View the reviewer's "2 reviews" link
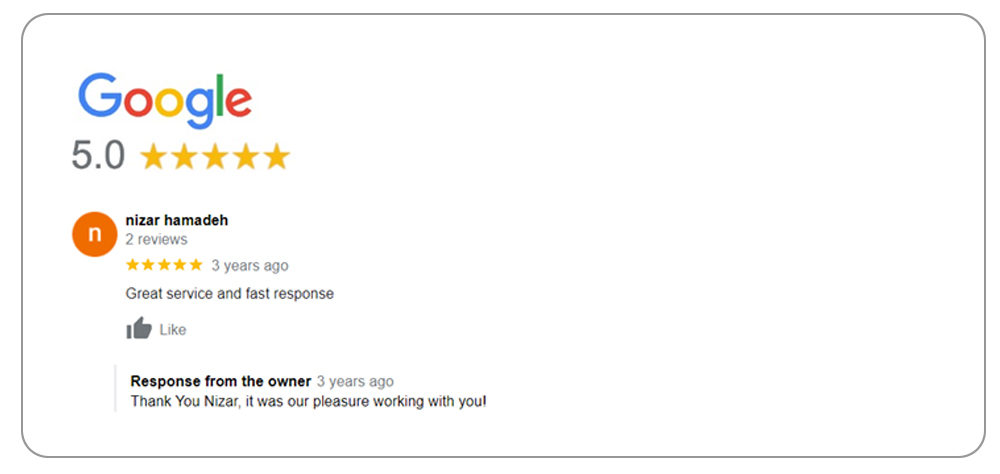The width and height of the screenshot is (1000, 474). tap(156, 240)
